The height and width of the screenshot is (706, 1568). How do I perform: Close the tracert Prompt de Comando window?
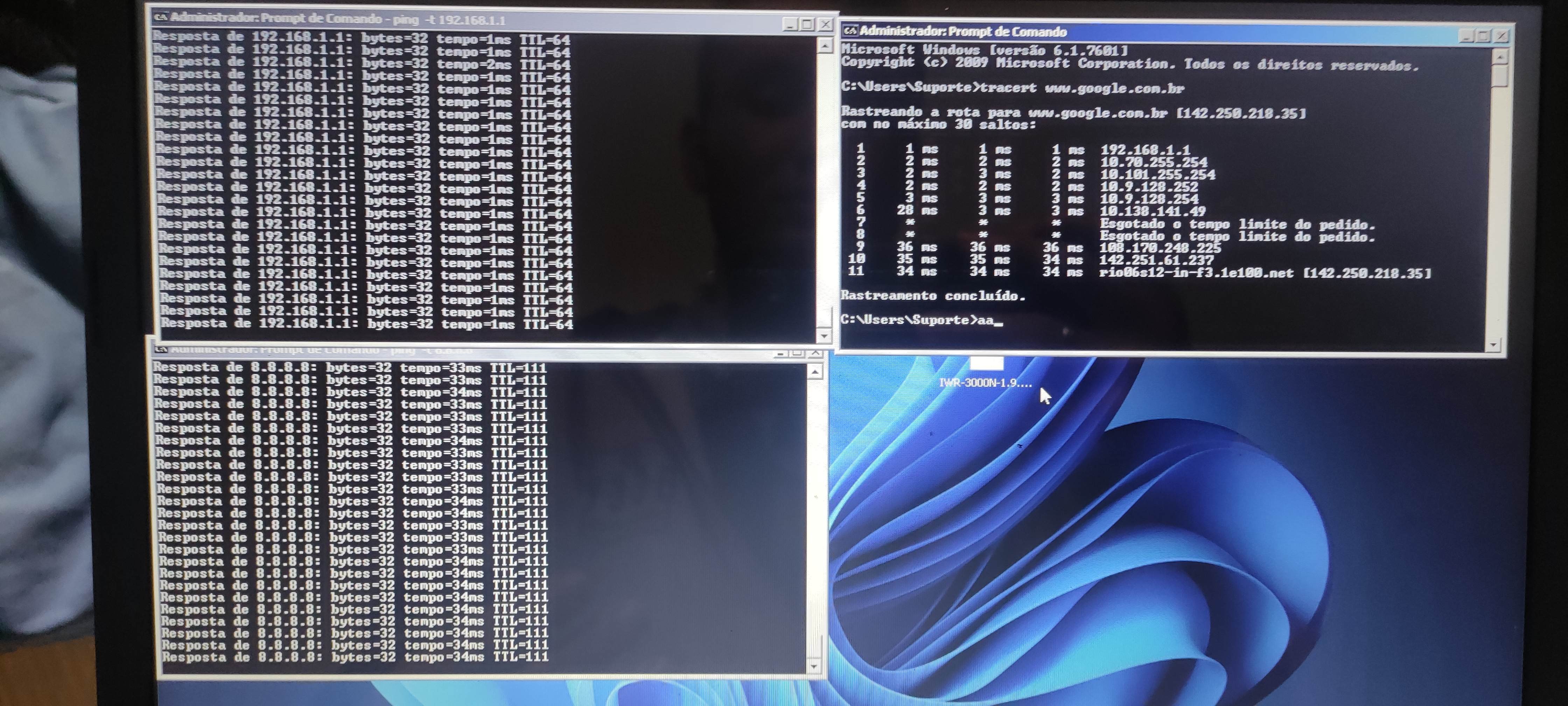pyautogui.click(x=1501, y=36)
